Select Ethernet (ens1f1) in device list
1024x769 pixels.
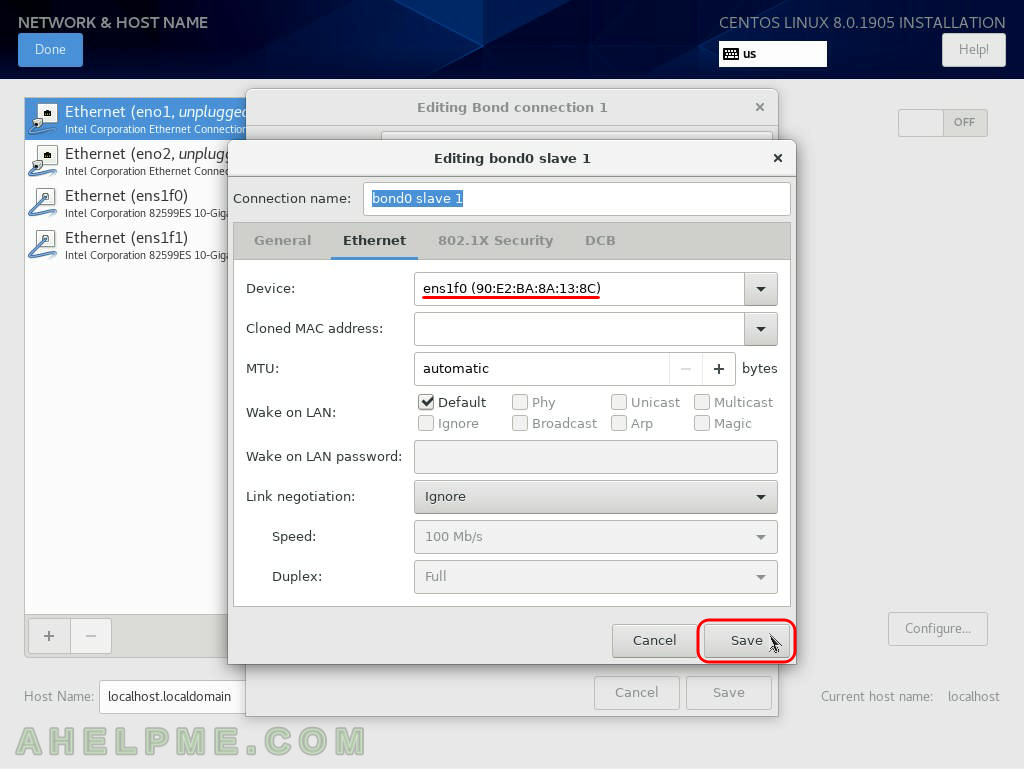pos(127,245)
